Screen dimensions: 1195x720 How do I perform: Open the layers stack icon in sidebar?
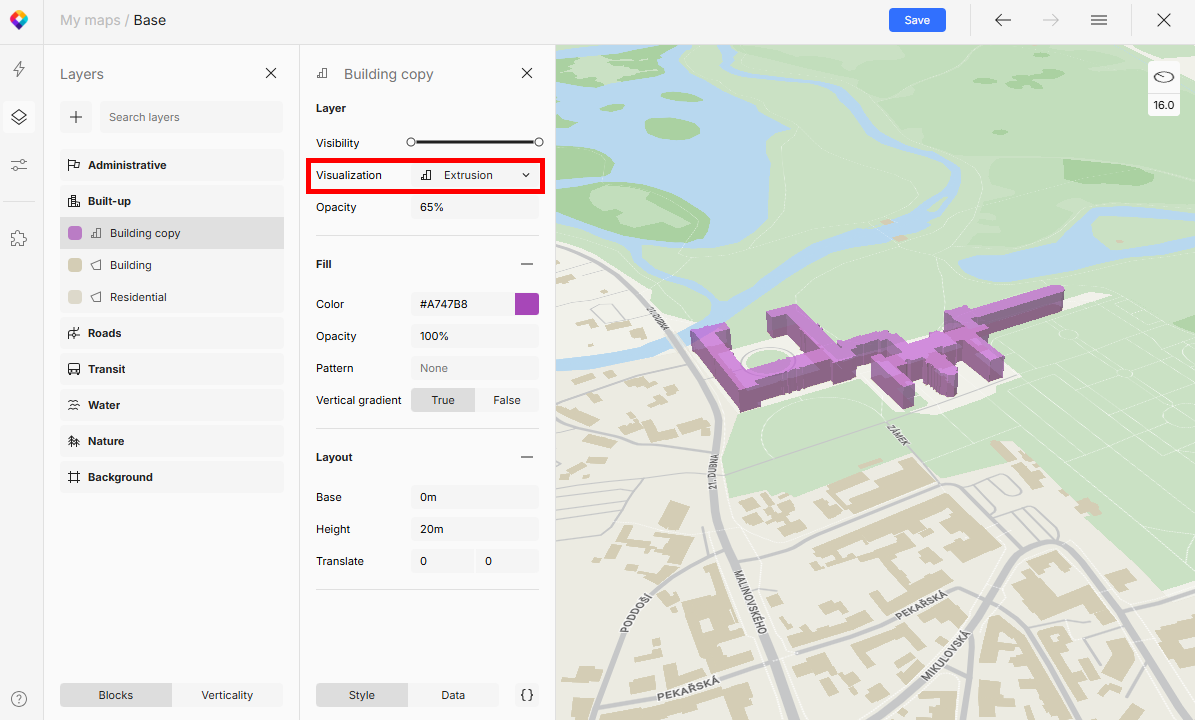click(x=19, y=117)
